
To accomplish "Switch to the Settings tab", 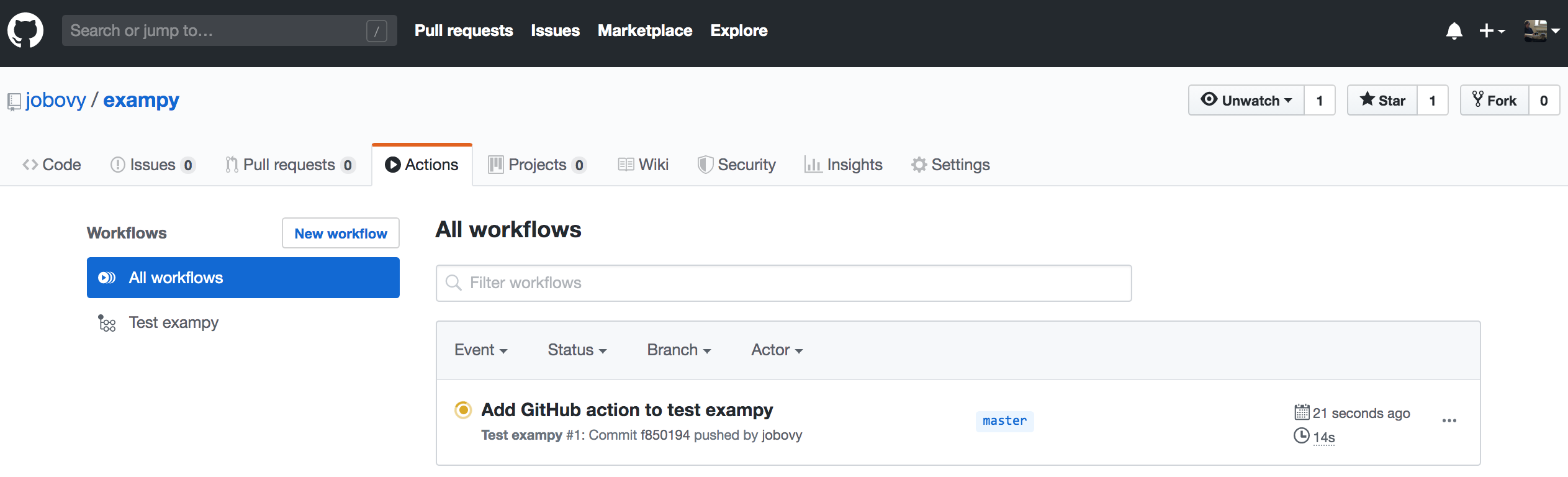I will point(950,165).
